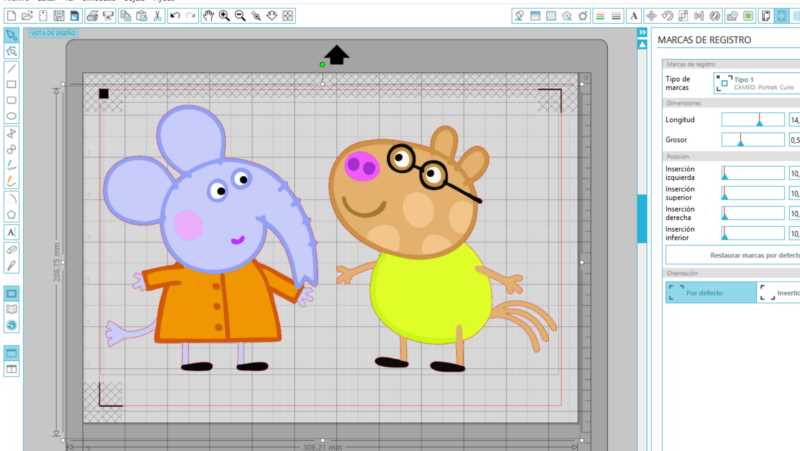Click the Longitud value field
This screenshot has height=451, width=800.
pos(794,120)
